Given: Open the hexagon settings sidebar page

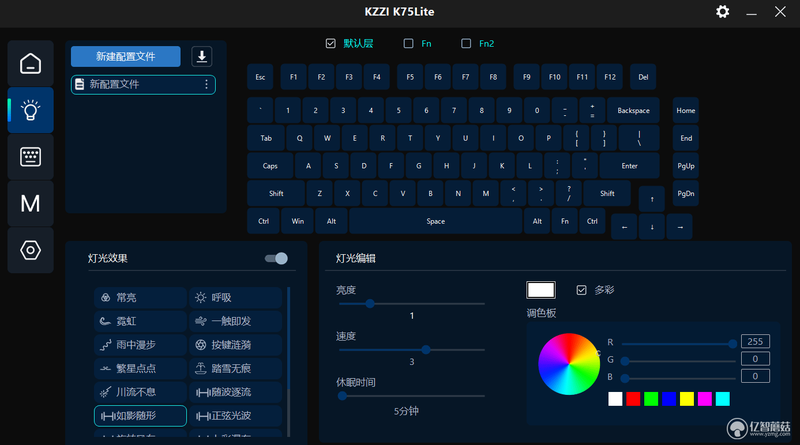Looking at the screenshot, I should point(31,250).
